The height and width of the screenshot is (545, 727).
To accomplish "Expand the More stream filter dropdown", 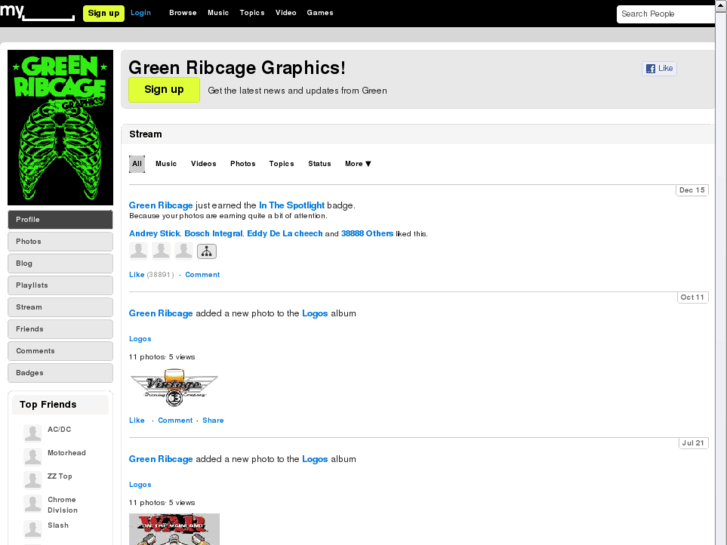I will coord(358,164).
